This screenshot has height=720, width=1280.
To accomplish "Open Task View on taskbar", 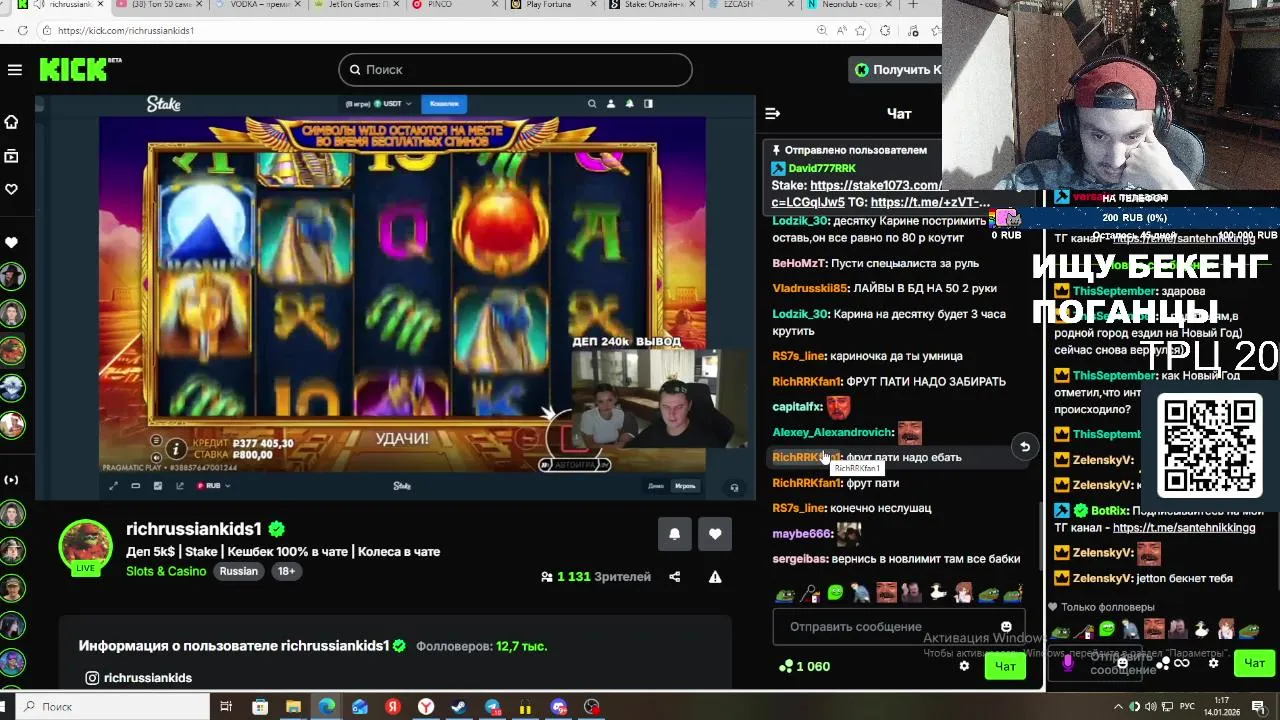I will pos(227,707).
